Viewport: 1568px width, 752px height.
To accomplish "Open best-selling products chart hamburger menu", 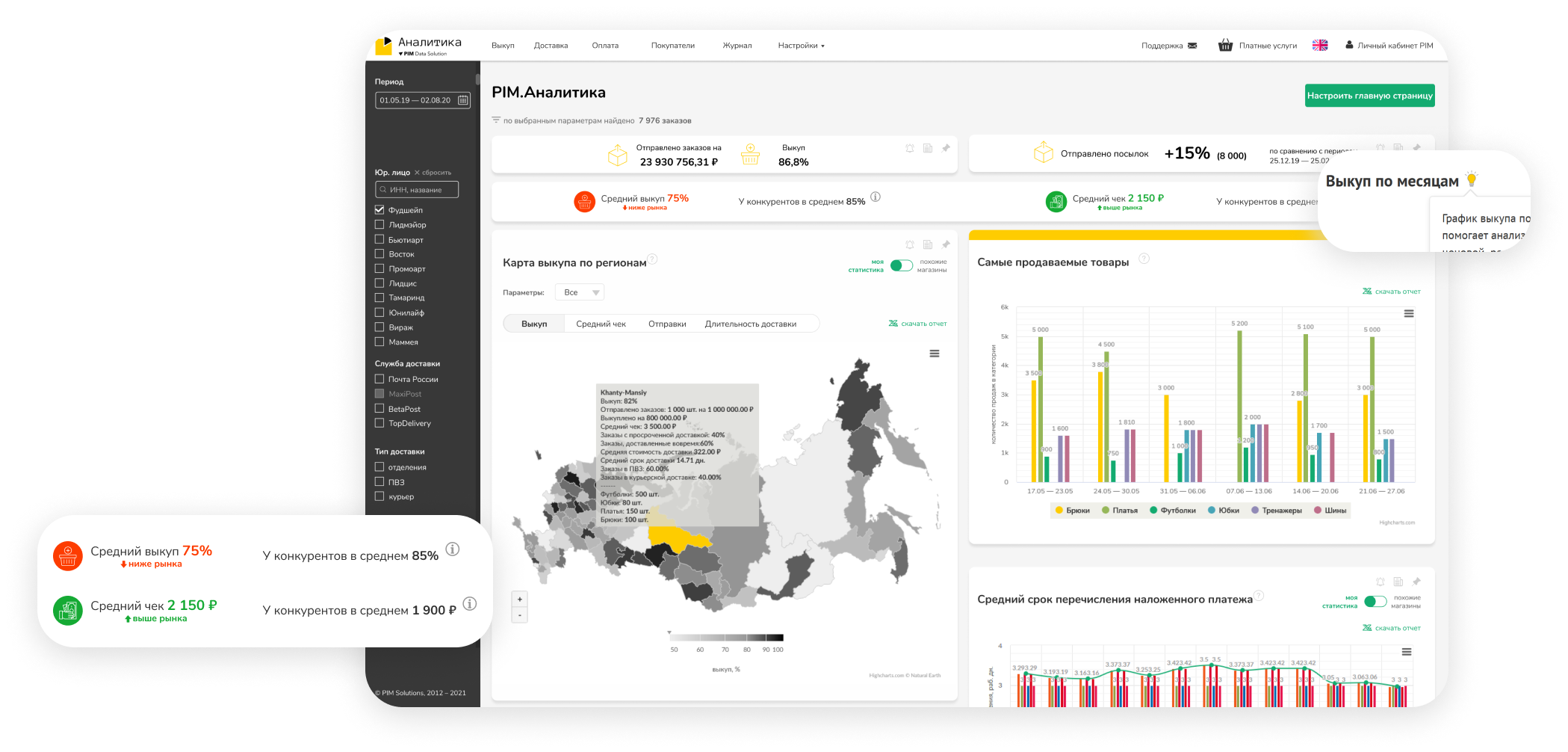I will point(1408,314).
